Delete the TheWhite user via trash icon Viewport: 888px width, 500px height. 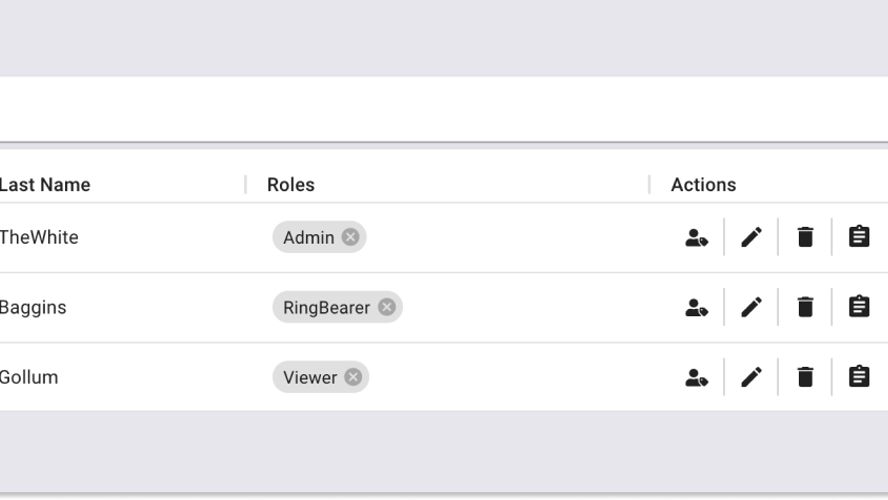point(805,237)
